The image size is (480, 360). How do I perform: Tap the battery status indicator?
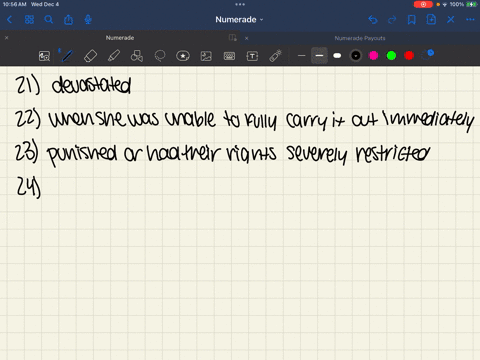point(471,4)
